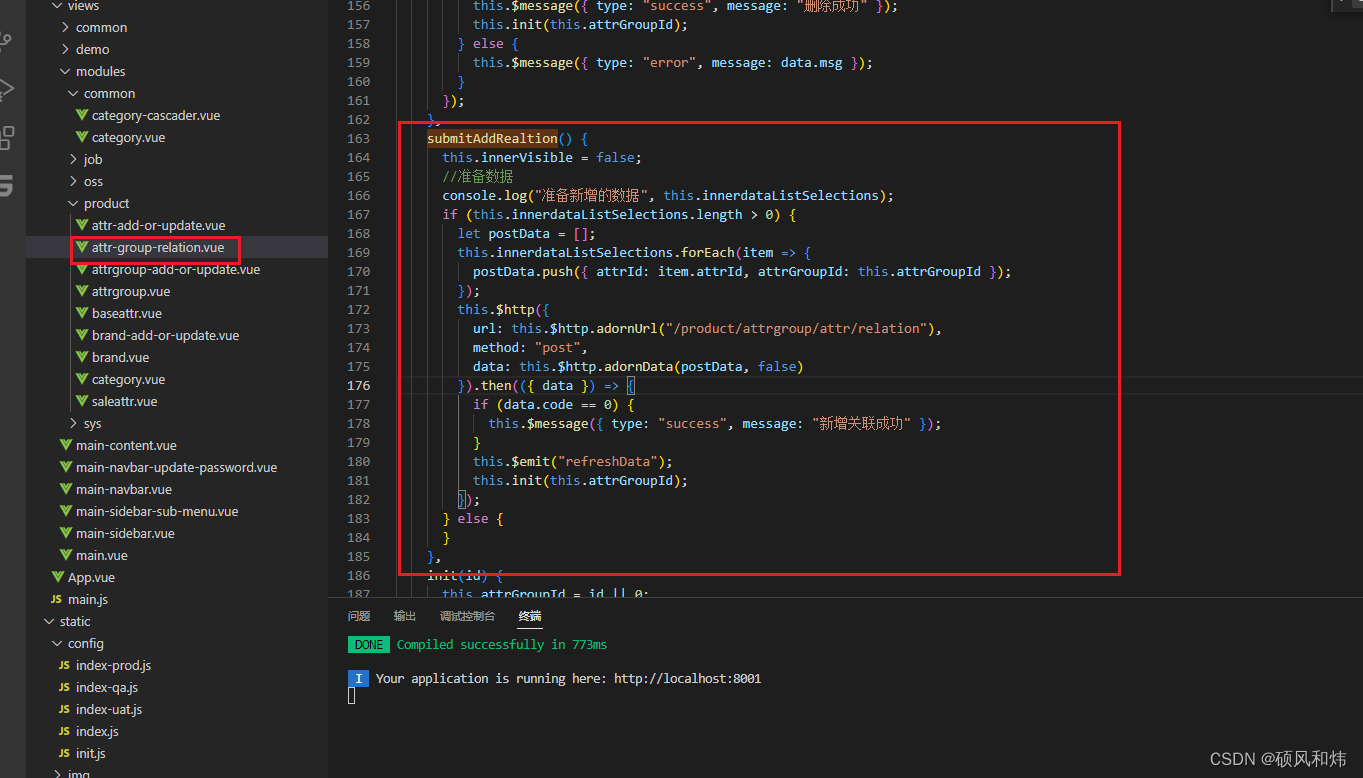Open the http://localhost:8001 link in terminal

pyautogui.click(x=687, y=679)
